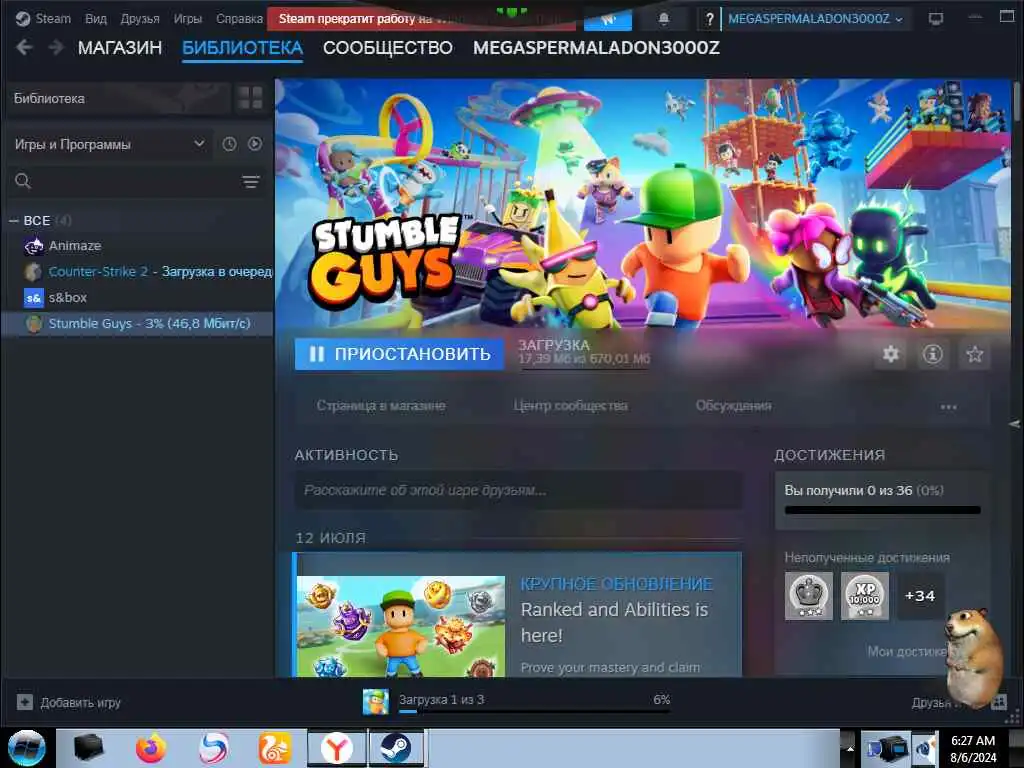
Task: Click ПРИОСТАНОВИТЬ pause button
Action: pos(399,354)
